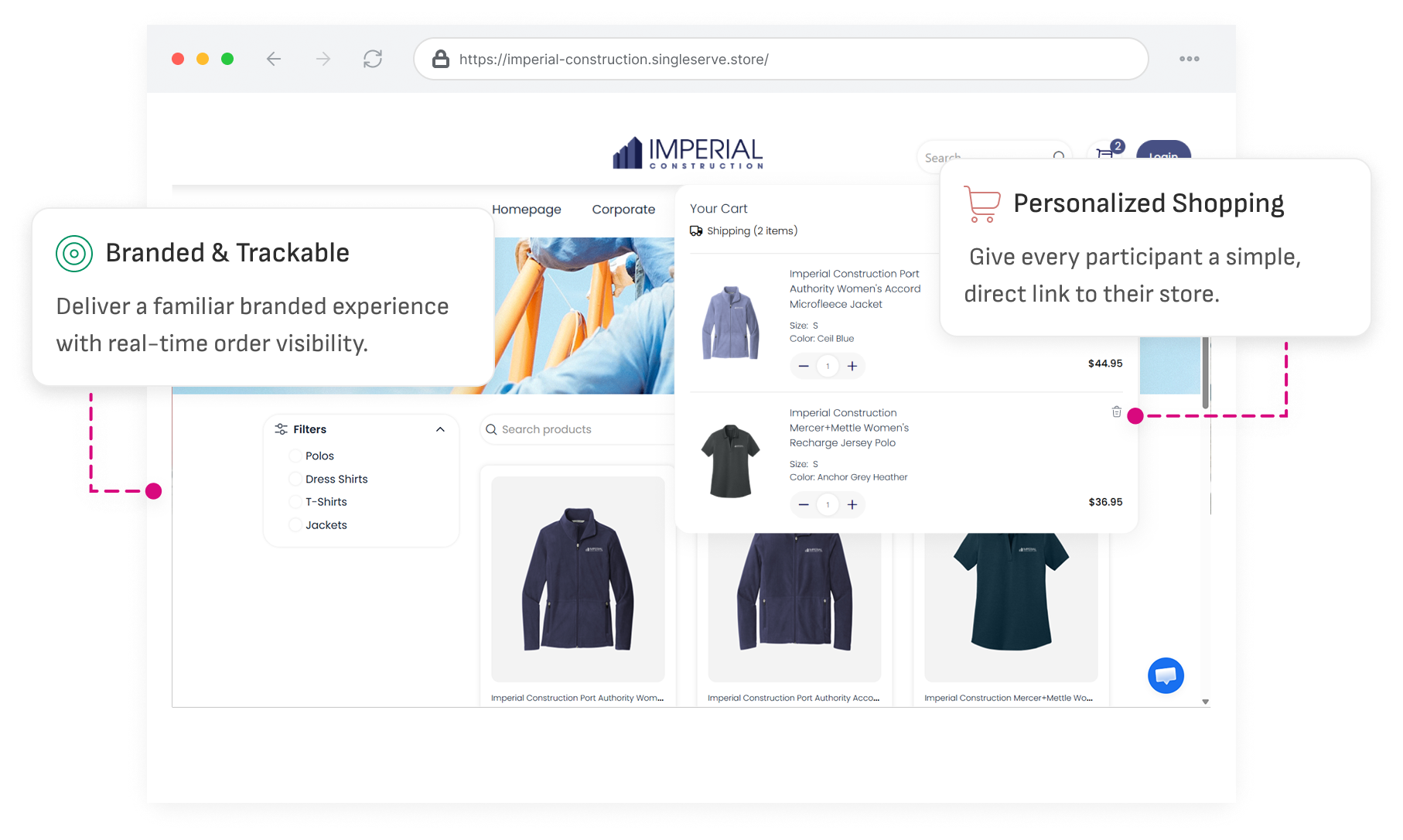Click the green macOS maximize dot

coord(227,59)
